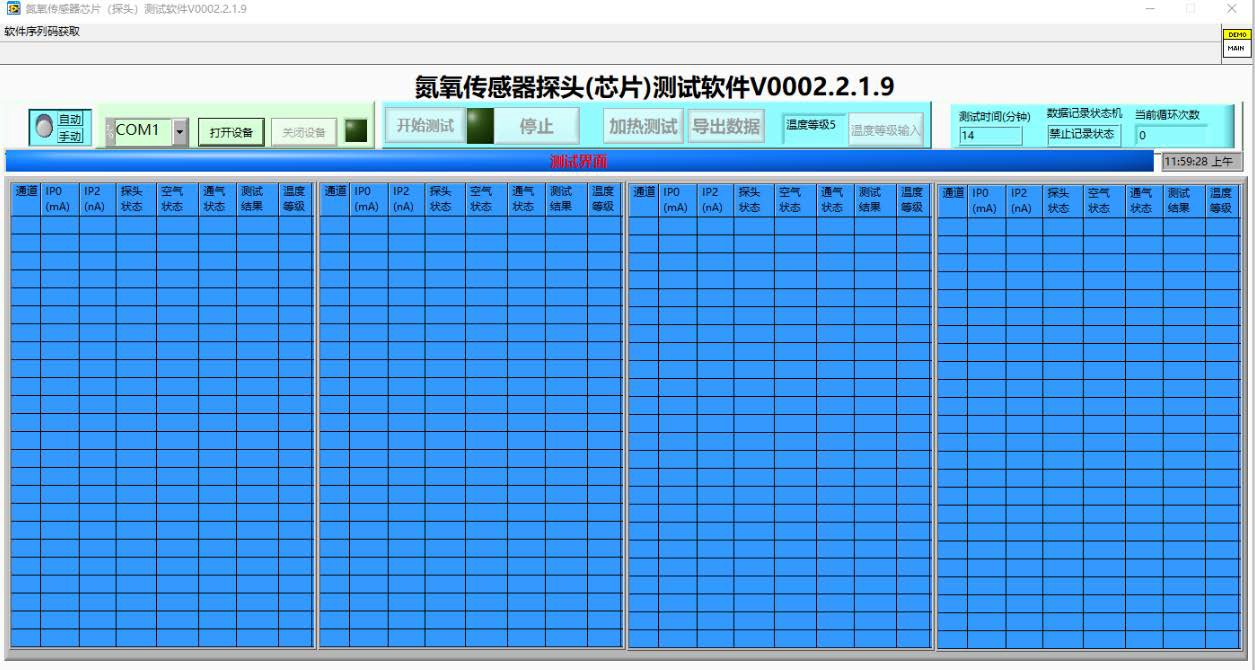Viewport: 1255px width, 670px height.
Task: Click the 导出数据 export button
Action: 727,127
